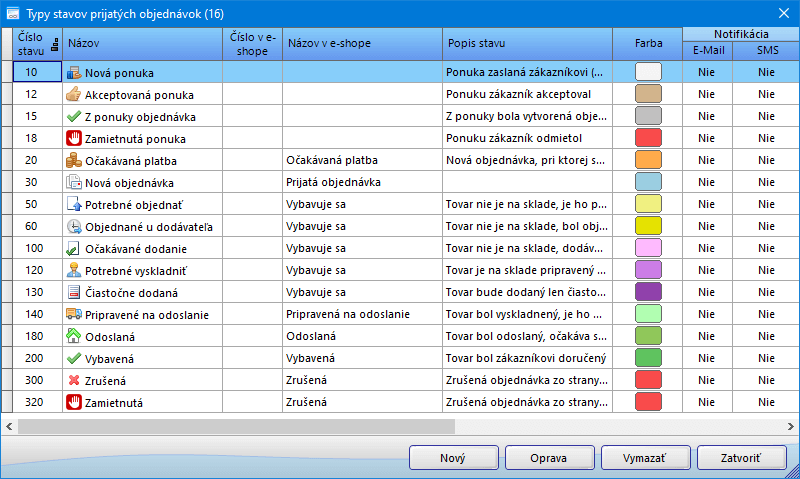Click the Názov v e-shope column header

click(x=361, y=43)
